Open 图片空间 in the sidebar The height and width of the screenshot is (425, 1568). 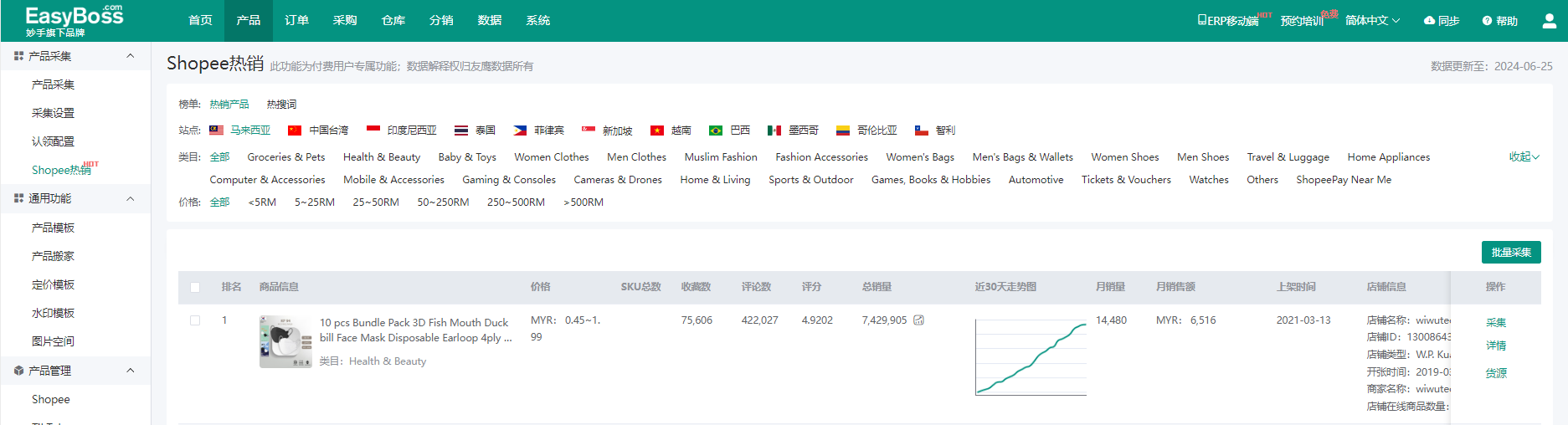(x=53, y=341)
